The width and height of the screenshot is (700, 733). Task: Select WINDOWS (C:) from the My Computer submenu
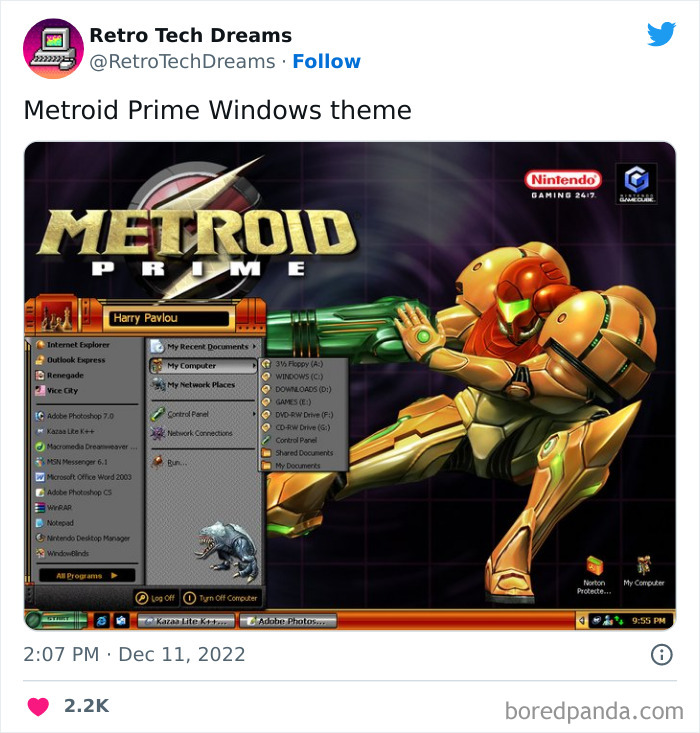pos(293,376)
